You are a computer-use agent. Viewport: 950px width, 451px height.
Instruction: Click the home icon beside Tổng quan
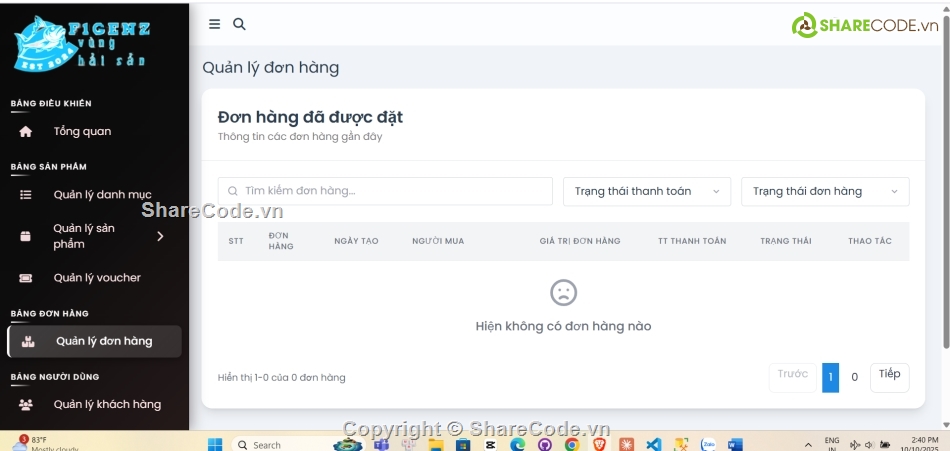click(26, 132)
